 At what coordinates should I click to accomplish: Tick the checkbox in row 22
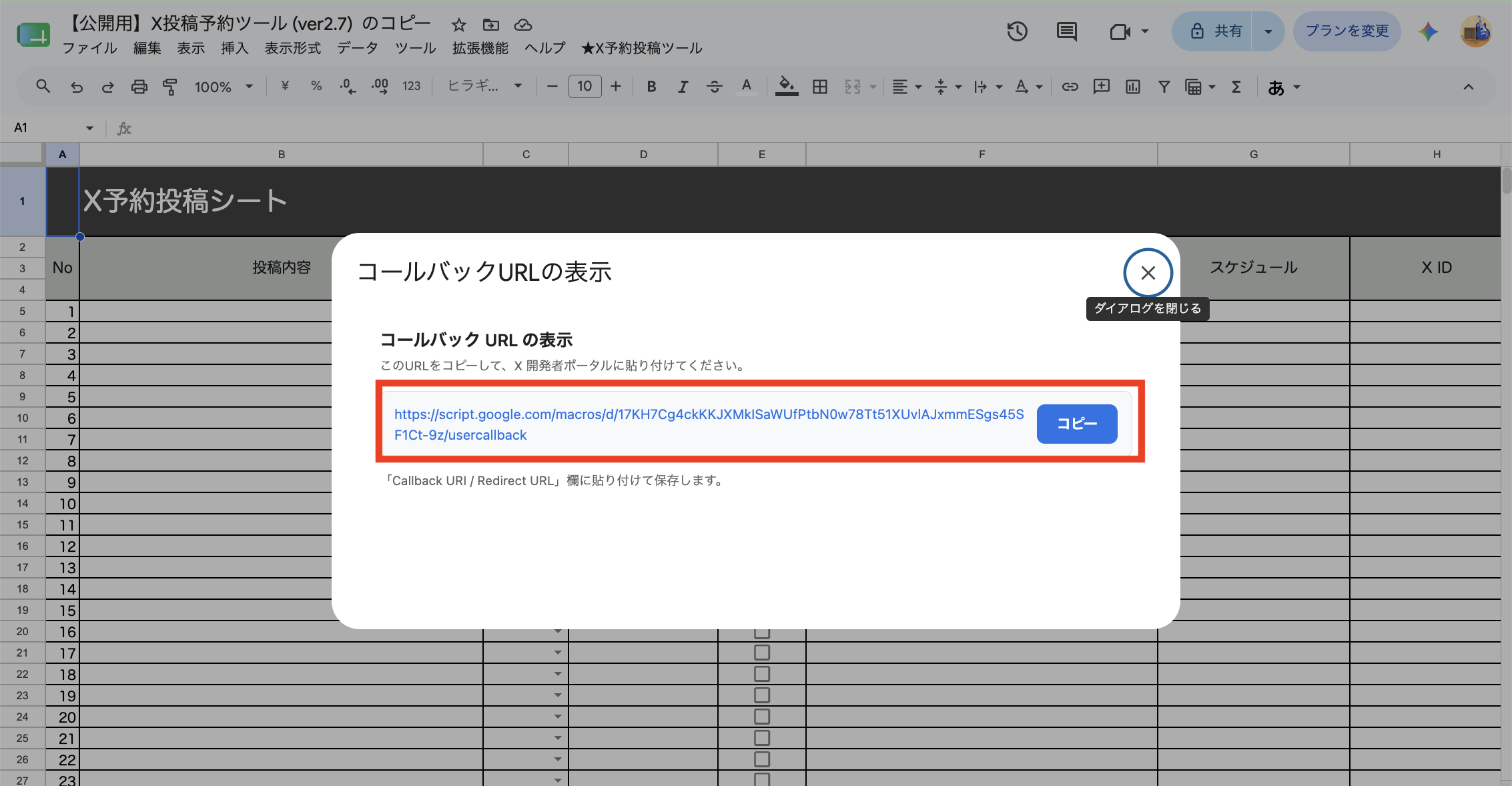click(x=761, y=674)
